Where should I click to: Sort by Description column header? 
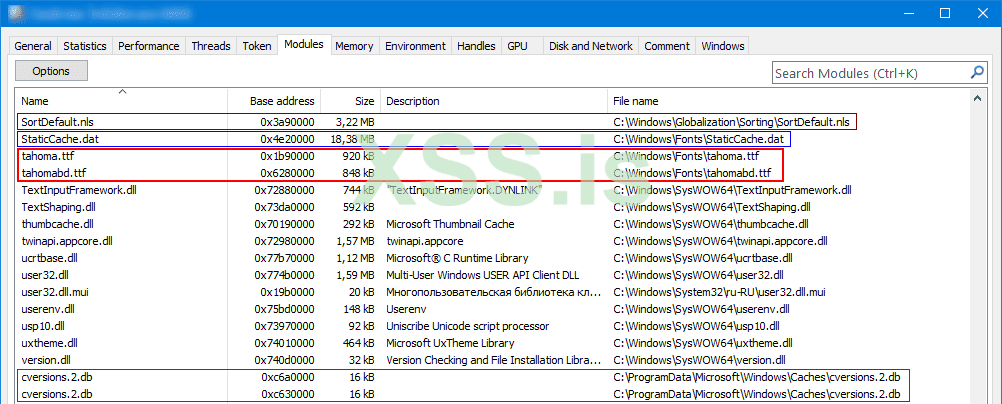click(493, 101)
